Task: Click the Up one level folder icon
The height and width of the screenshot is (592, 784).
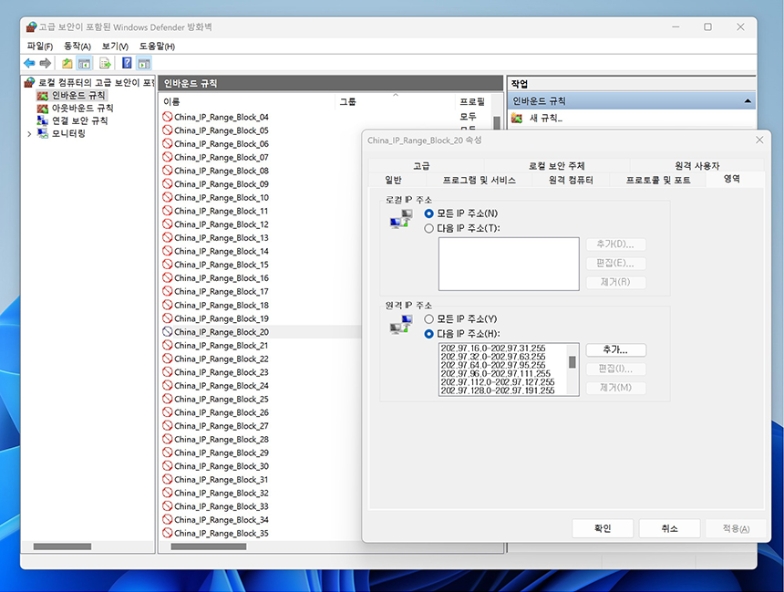Action: pos(67,63)
